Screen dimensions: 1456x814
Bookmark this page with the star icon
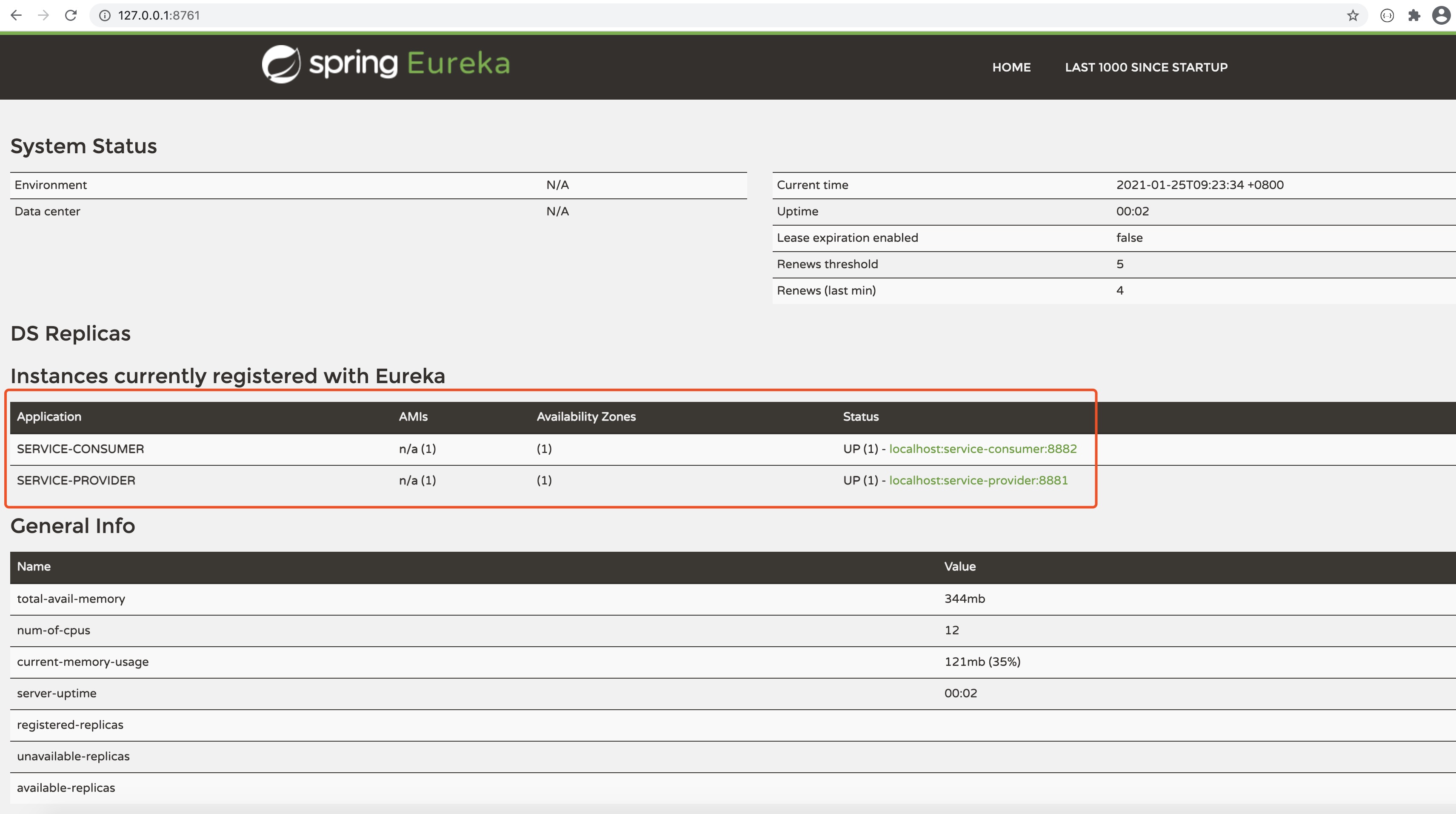[x=1353, y=15]
